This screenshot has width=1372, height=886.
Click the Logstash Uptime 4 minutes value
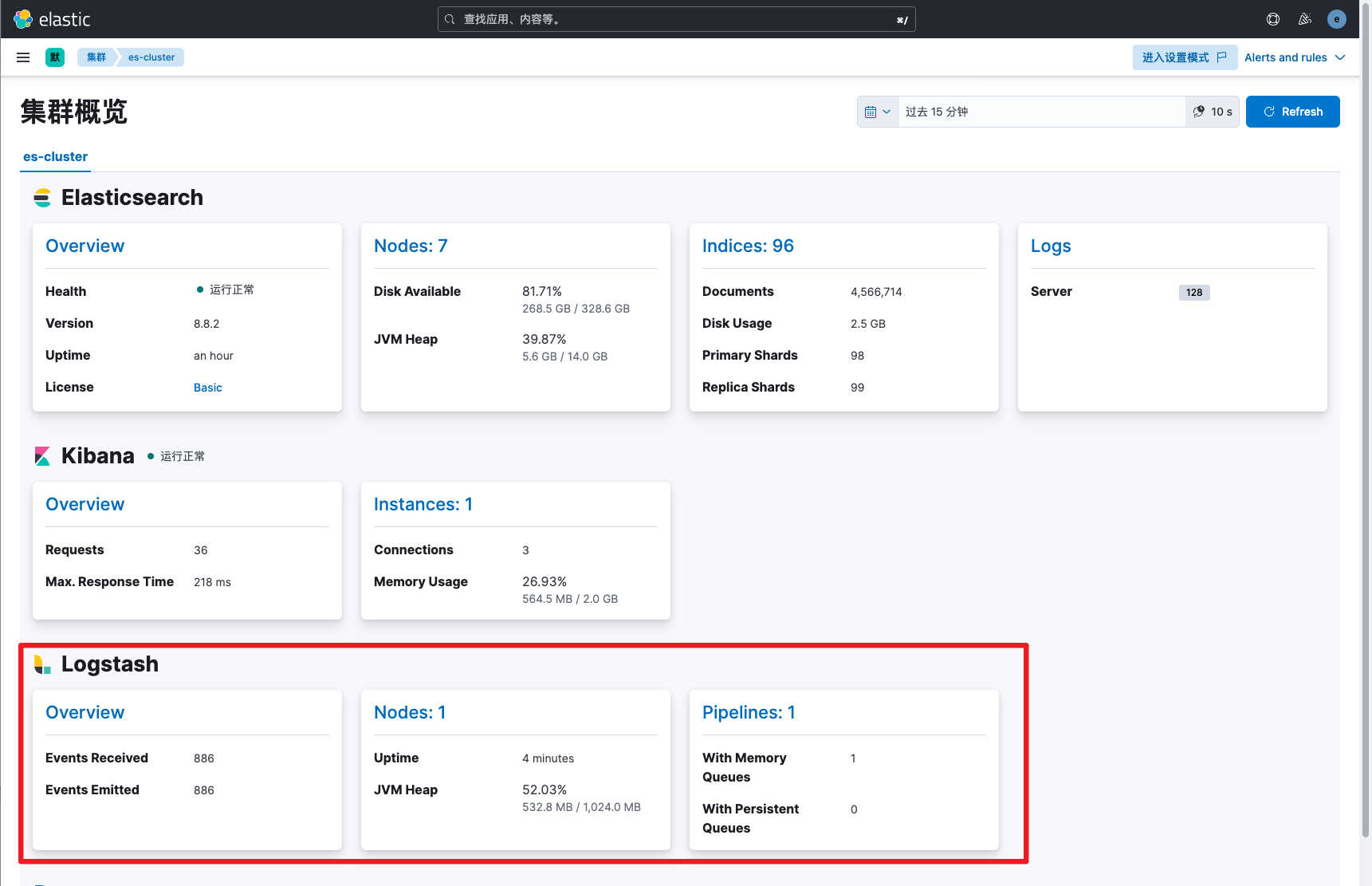548,758
